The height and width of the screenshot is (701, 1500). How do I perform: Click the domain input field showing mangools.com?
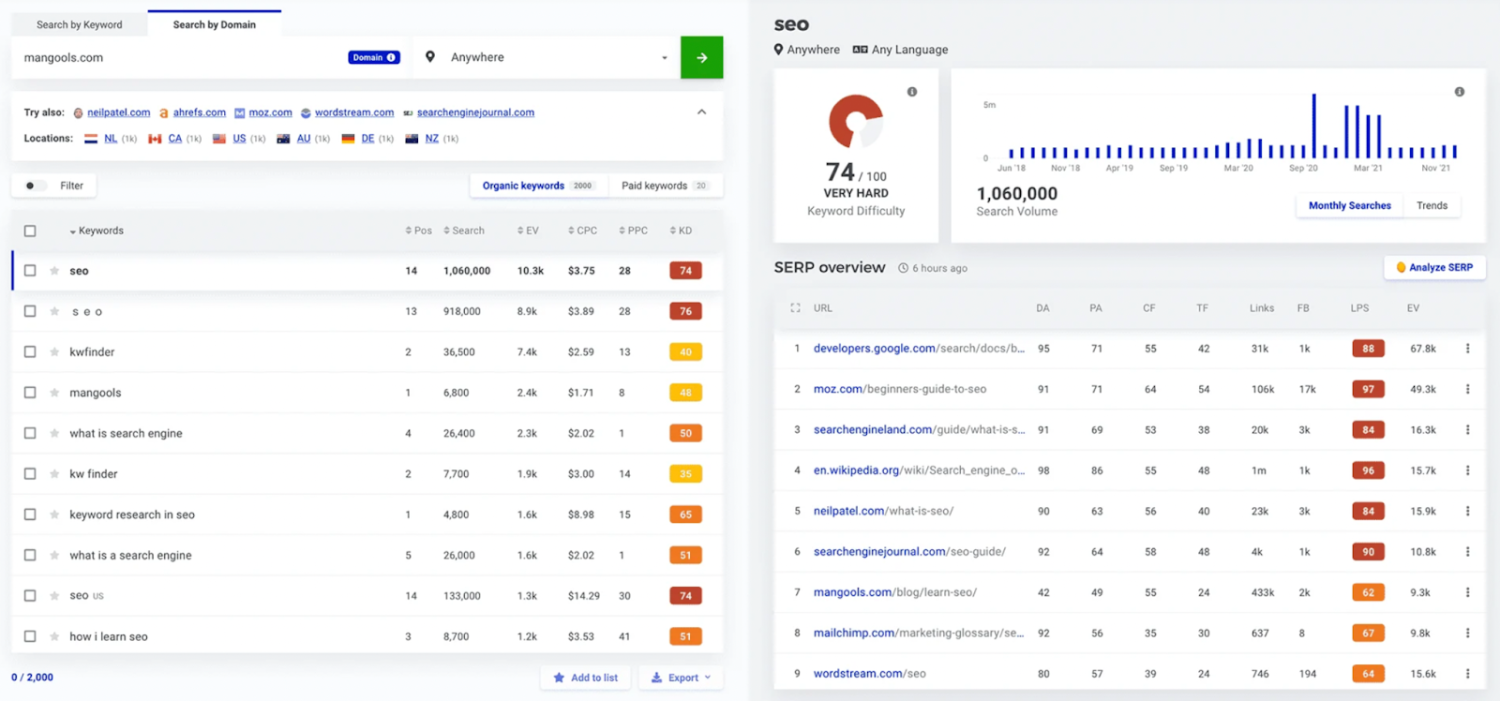click(170, 57)
